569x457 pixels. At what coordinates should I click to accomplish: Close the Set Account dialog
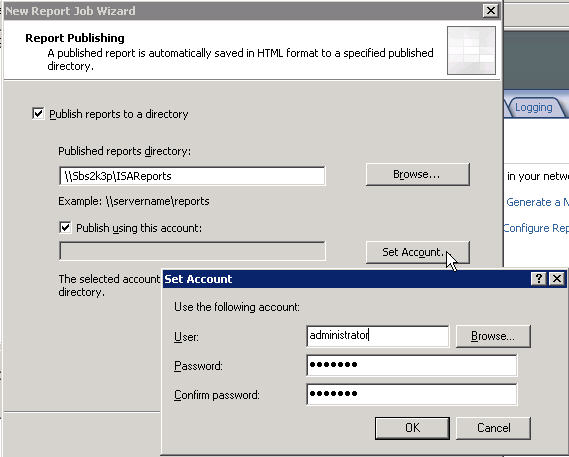(557, 279)
